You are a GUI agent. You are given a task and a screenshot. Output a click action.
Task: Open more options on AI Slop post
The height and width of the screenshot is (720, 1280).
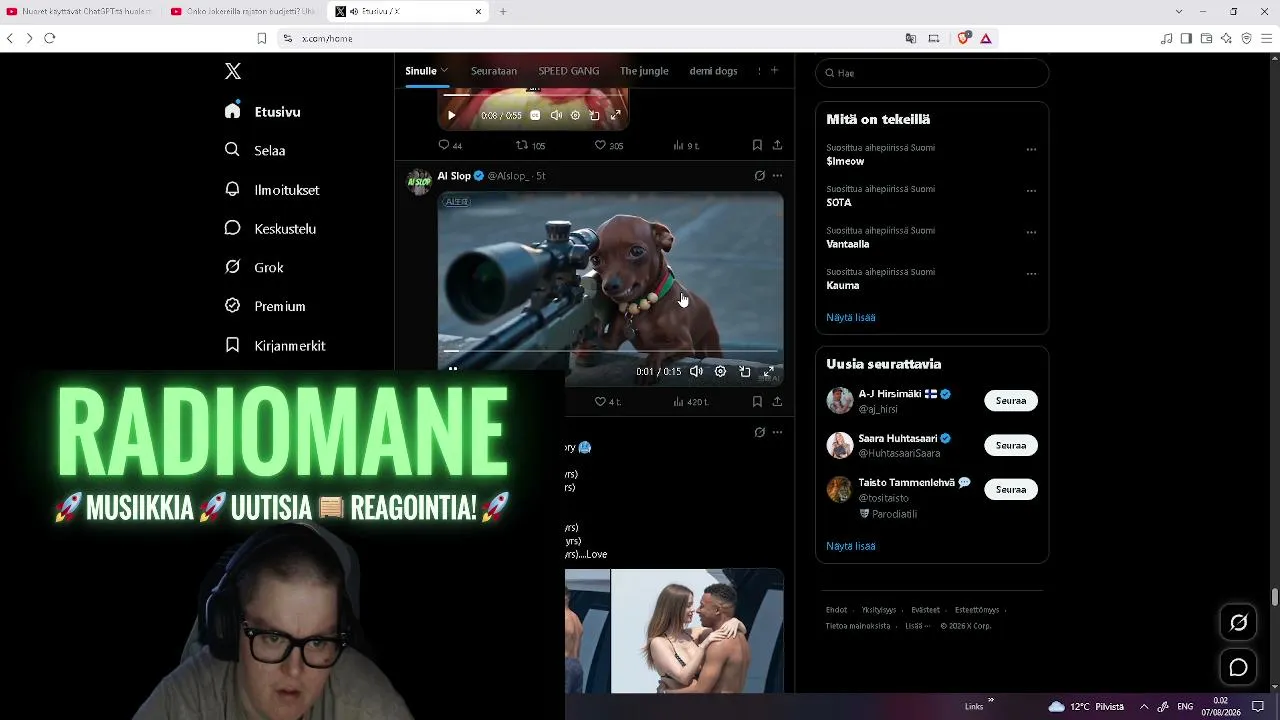(x=777, y=176)
